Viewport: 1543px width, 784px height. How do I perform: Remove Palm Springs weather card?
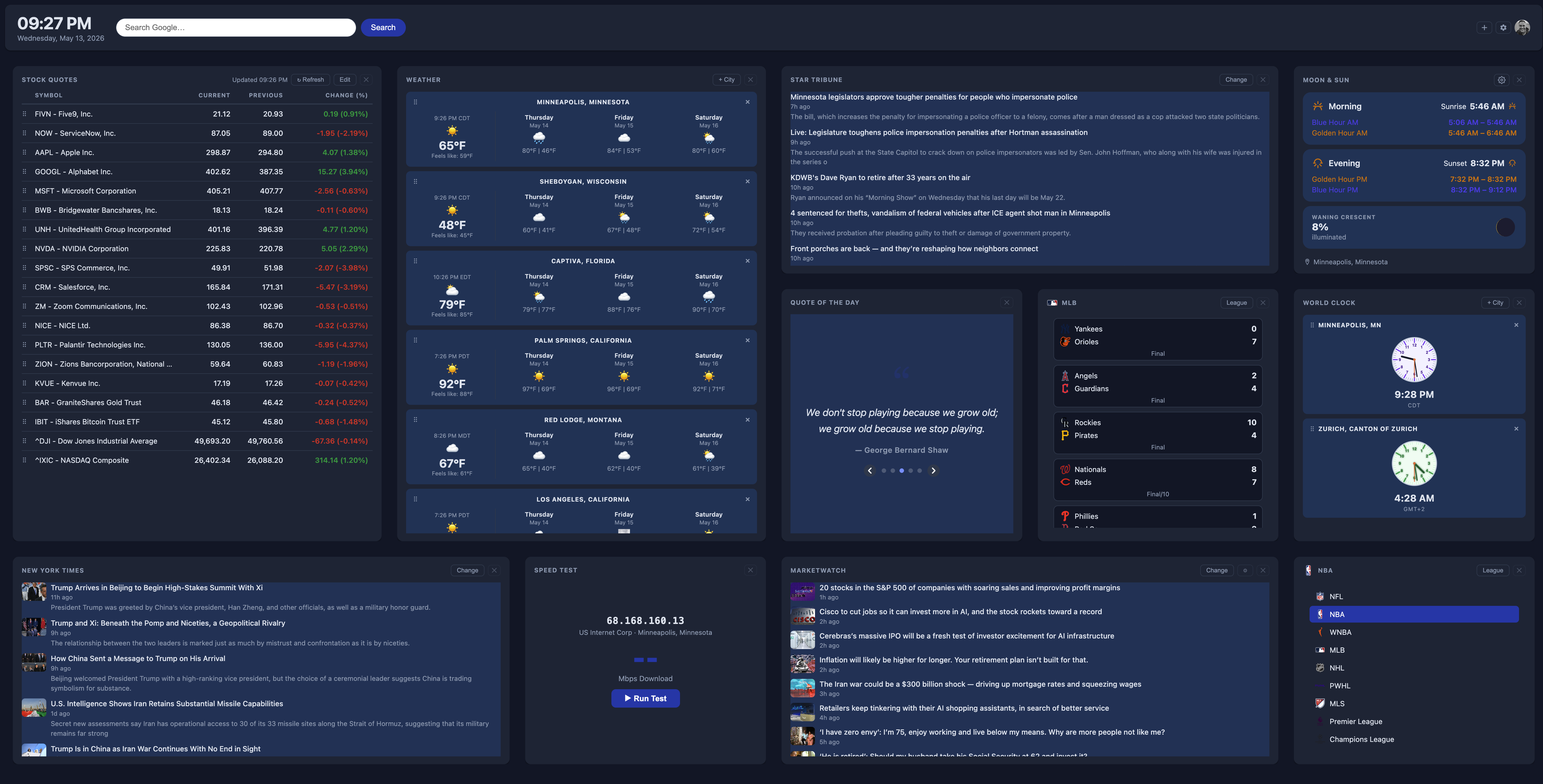pyautogui.click(x=748, y=340)
